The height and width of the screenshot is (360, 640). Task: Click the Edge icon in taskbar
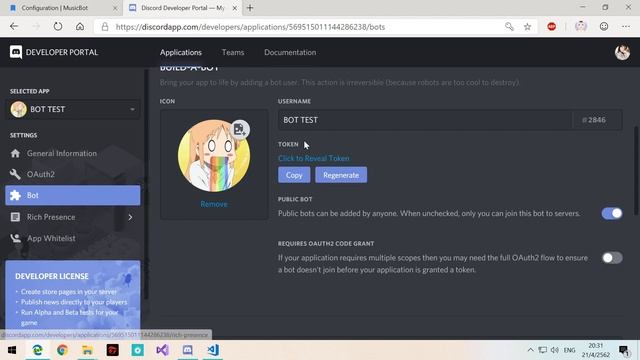[37, 350]
